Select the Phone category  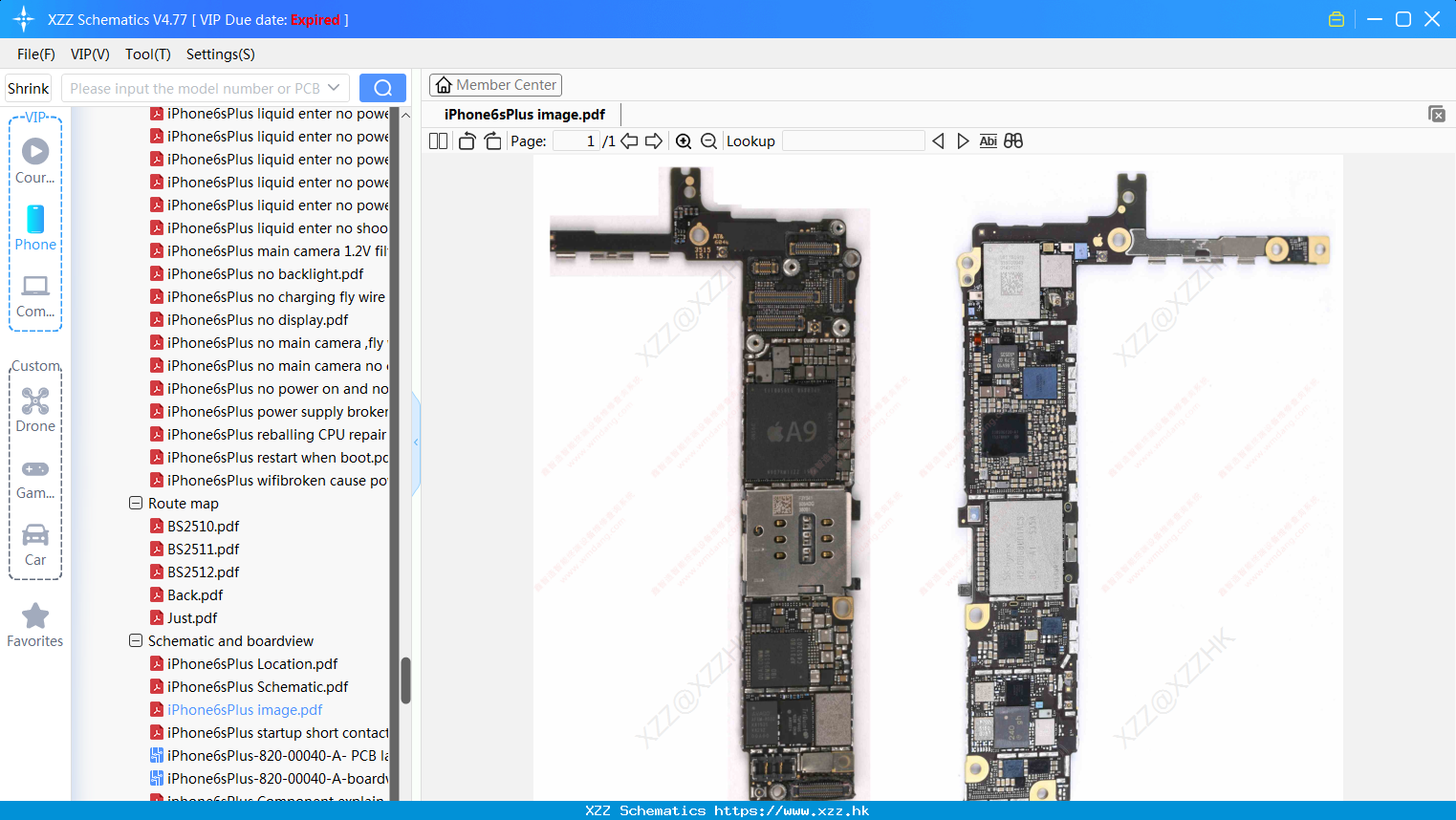pos(35,227)
